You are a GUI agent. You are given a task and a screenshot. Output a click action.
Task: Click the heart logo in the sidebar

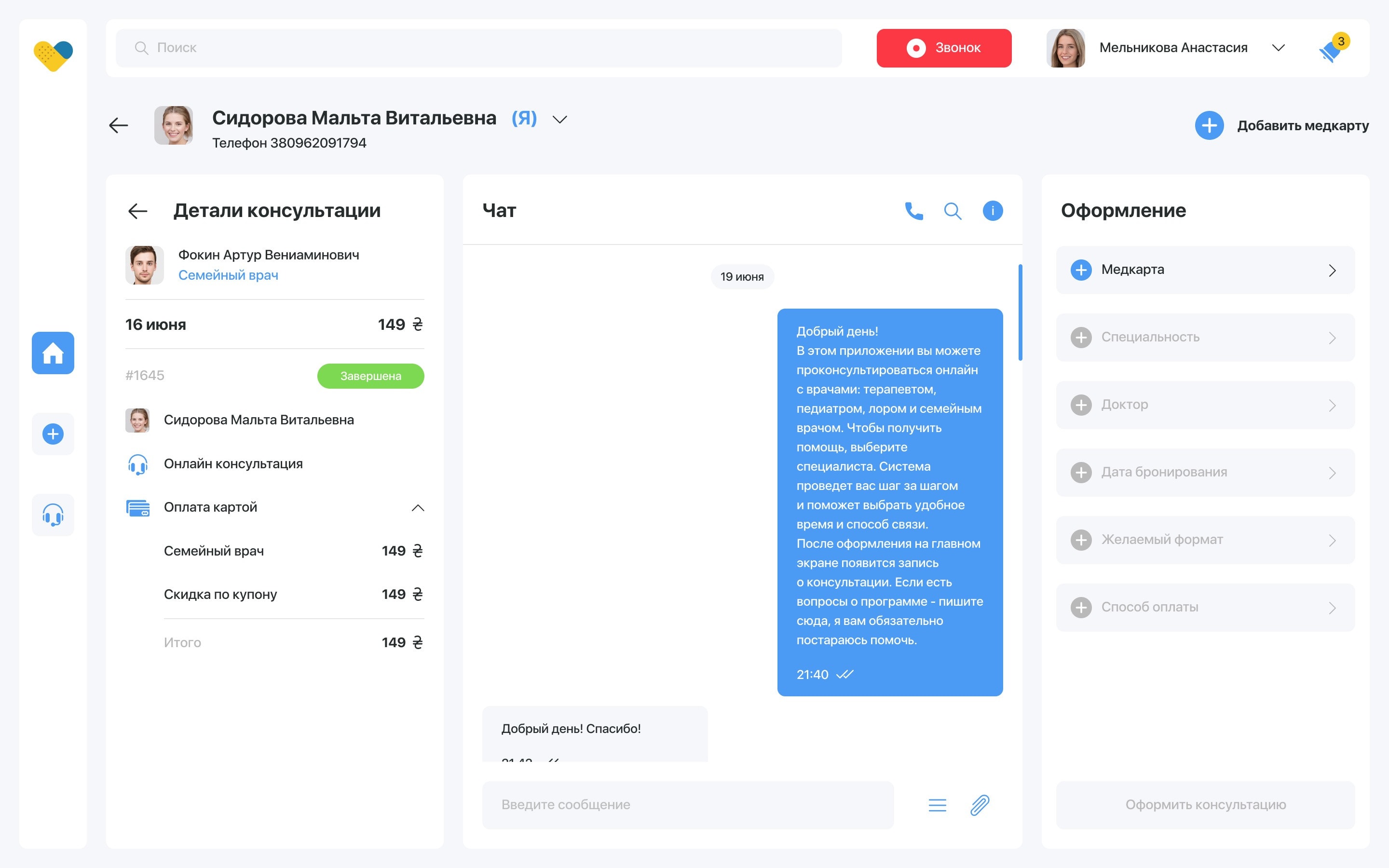tap(54, 55)
